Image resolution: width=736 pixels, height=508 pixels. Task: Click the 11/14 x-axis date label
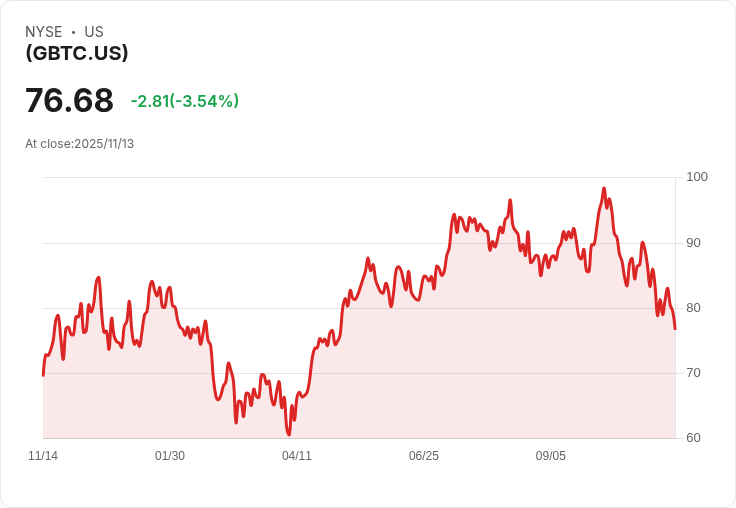43,456
